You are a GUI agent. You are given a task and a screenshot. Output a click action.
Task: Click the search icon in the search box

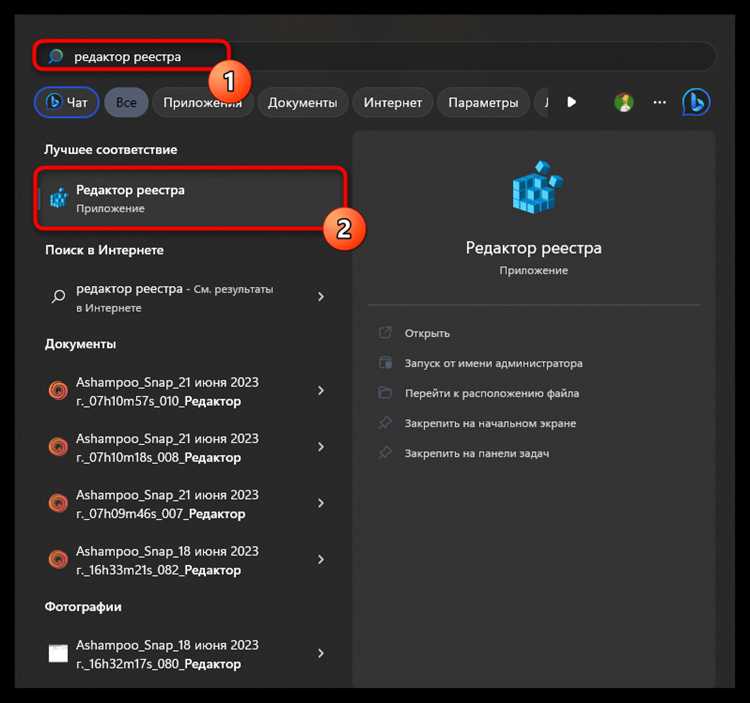[56, 56]
